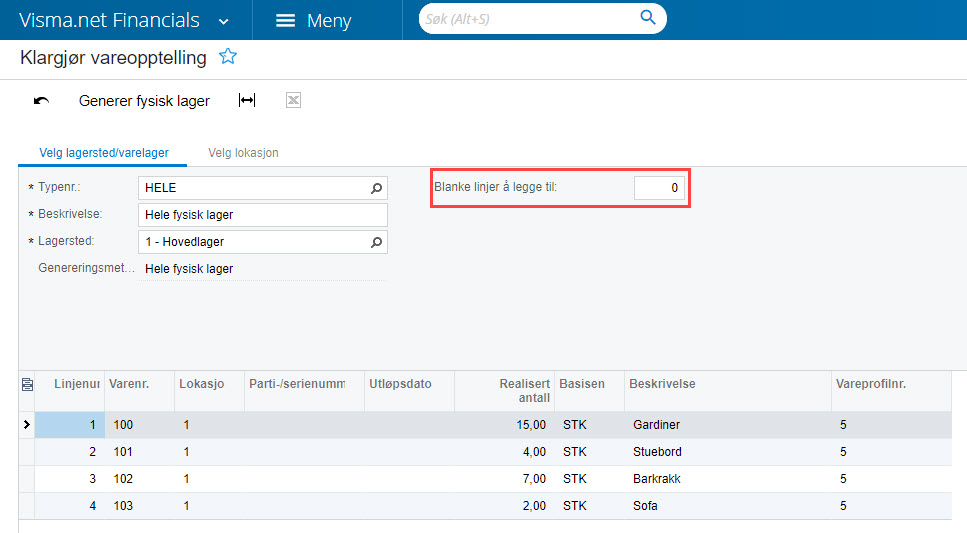Click Blanke linjer å legge til field

click(659, 188)
